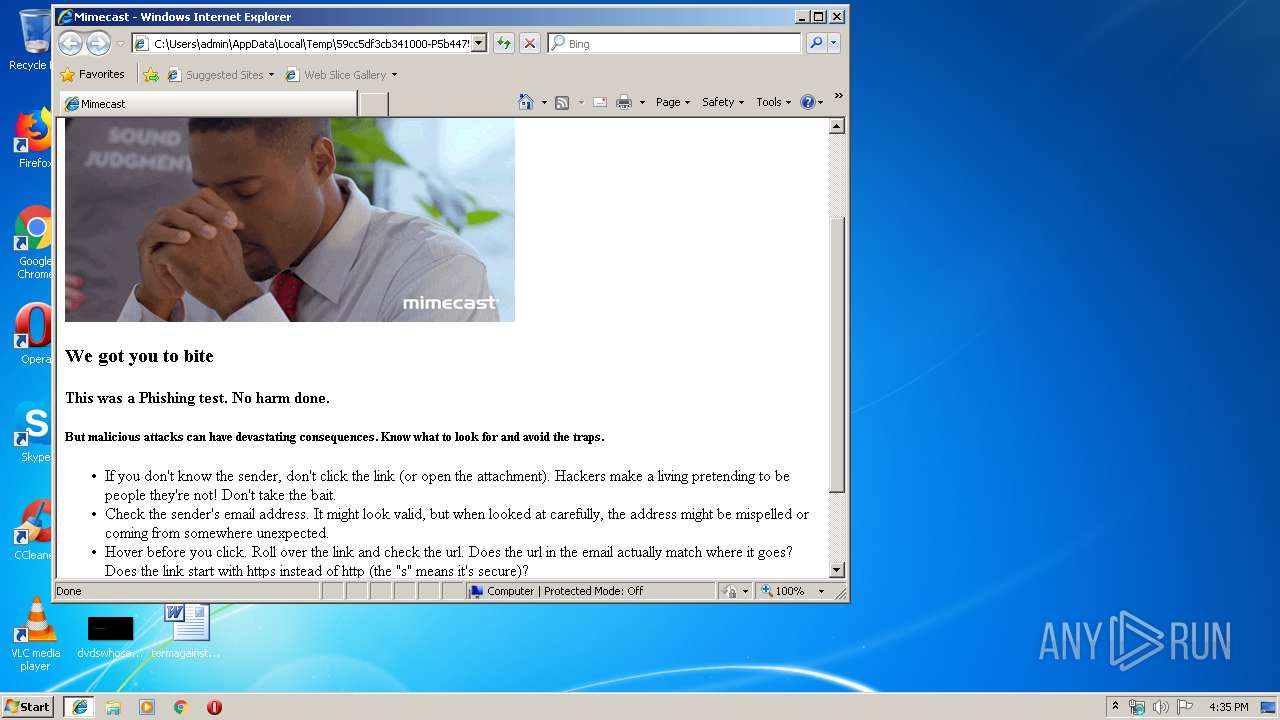Open media player taskbar icon
Viewport: 1280px width, 720px height.
click(x=147, y=707)
